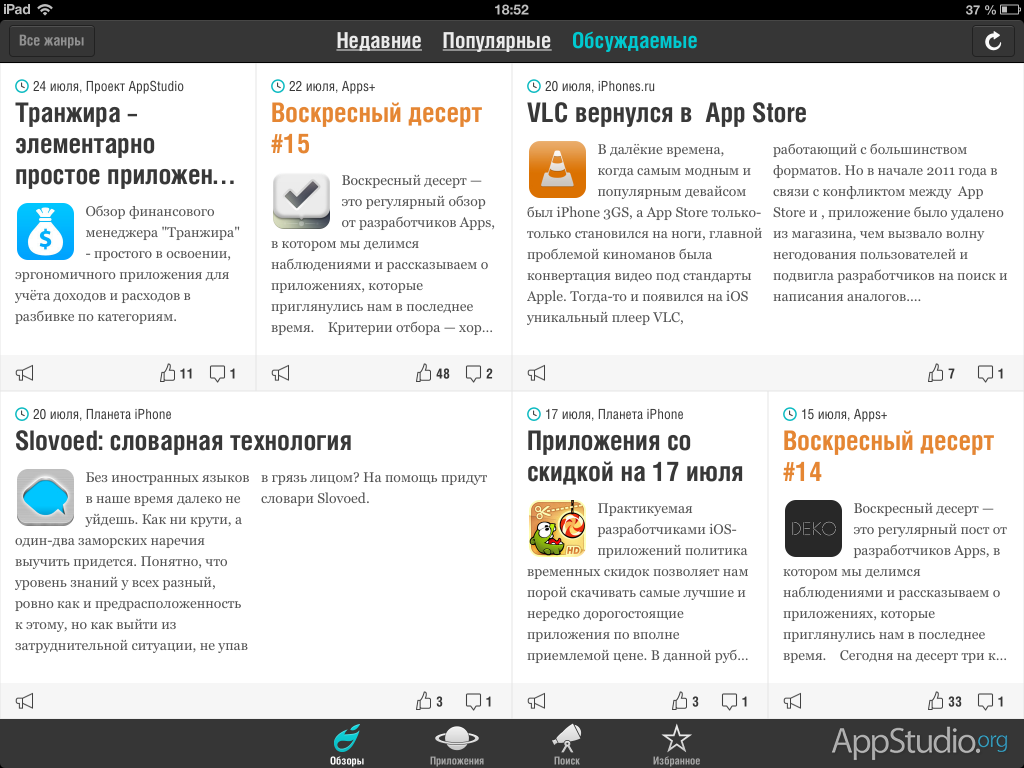The height and width of the screenshot is (768, 1024).
Task: Share the Slovoed article via megaphone icon
Action: point(25,702)
